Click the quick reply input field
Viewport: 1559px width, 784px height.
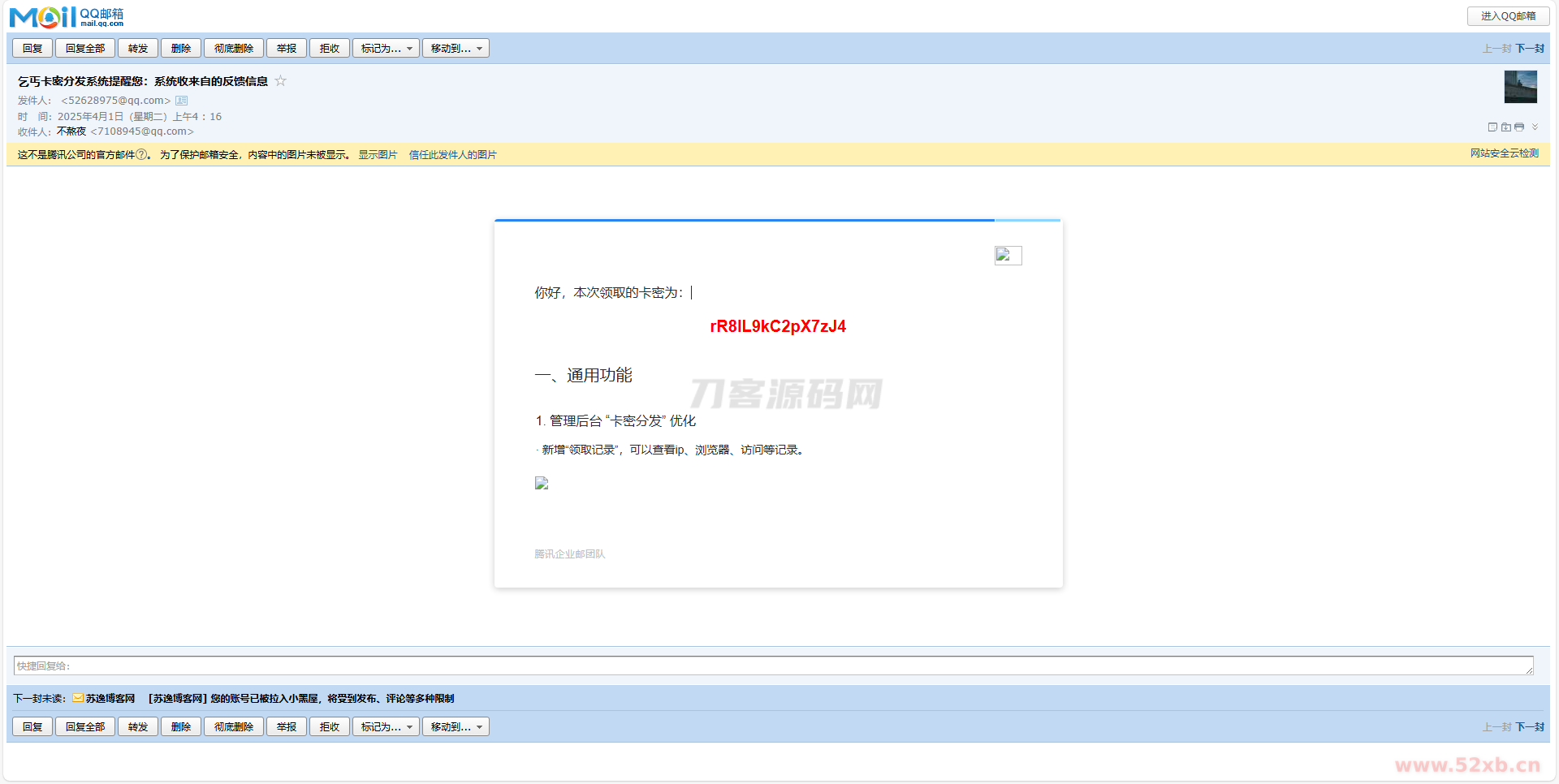pos(771,666)
